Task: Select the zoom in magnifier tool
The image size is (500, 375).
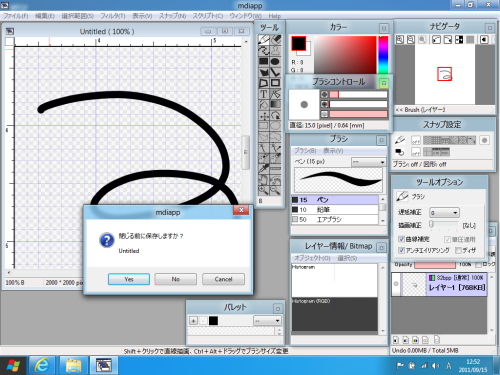Action: coord(264,191)
